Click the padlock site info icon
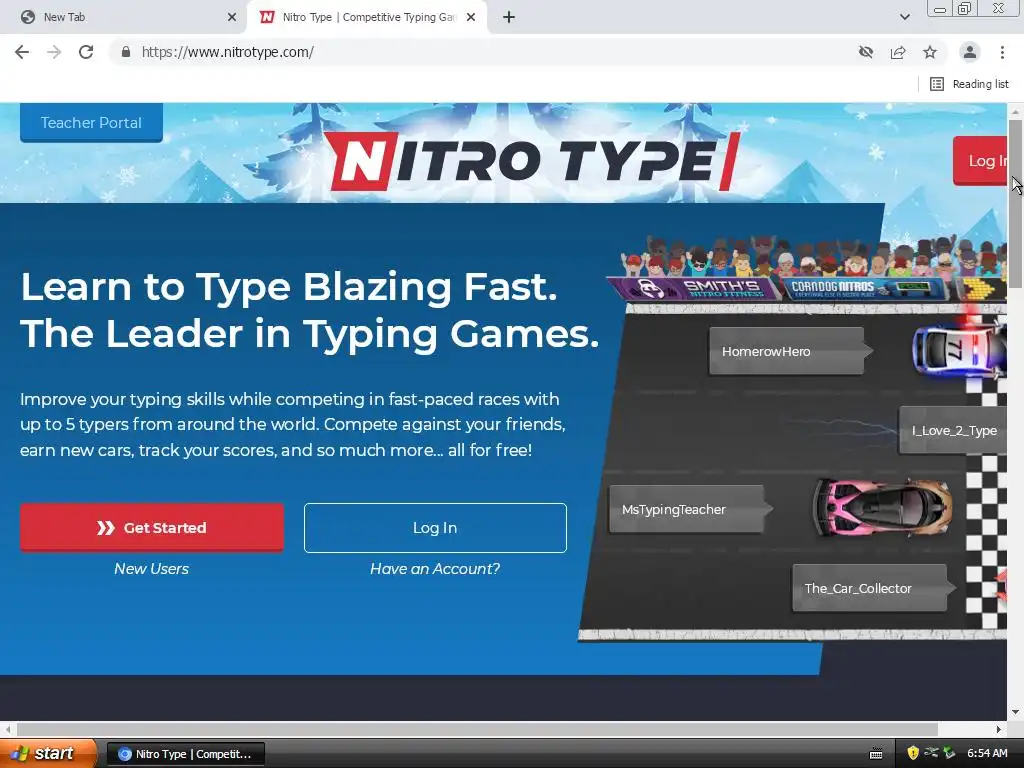 click(125, 52)
